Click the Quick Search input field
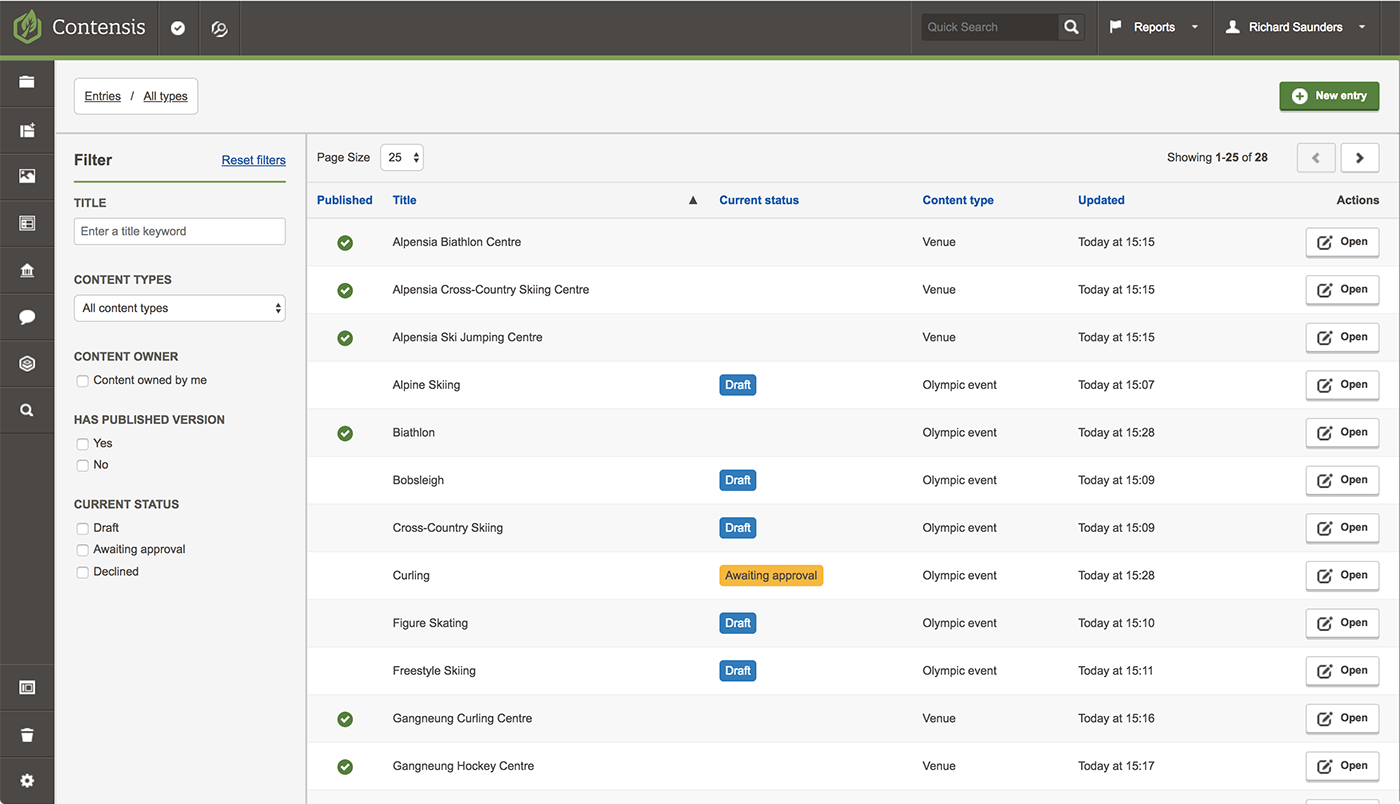 pyautogui.click(x=990, y=27)
